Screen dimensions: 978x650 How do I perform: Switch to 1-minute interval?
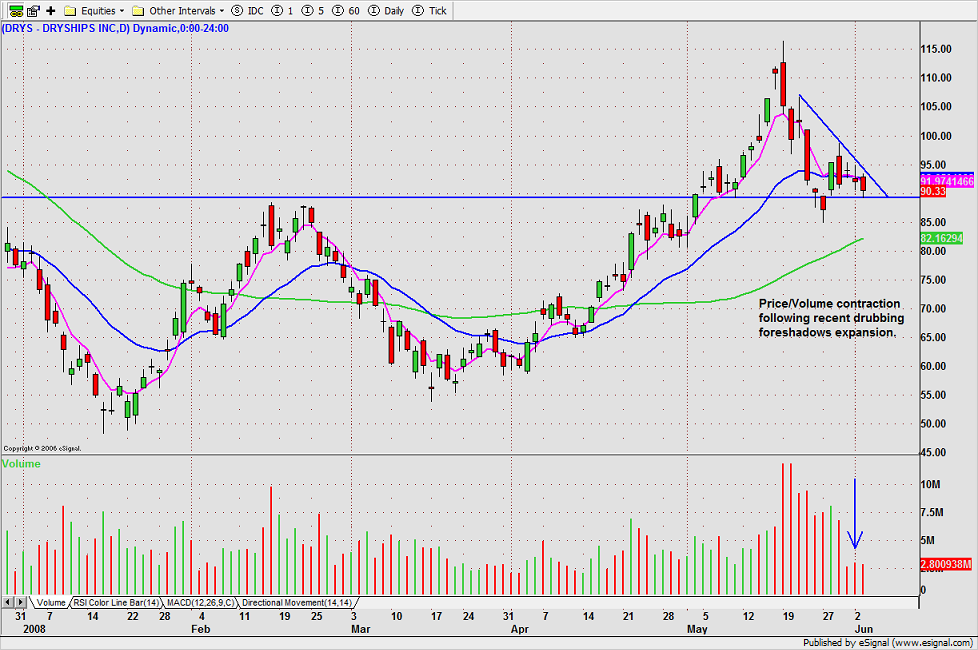283,11
